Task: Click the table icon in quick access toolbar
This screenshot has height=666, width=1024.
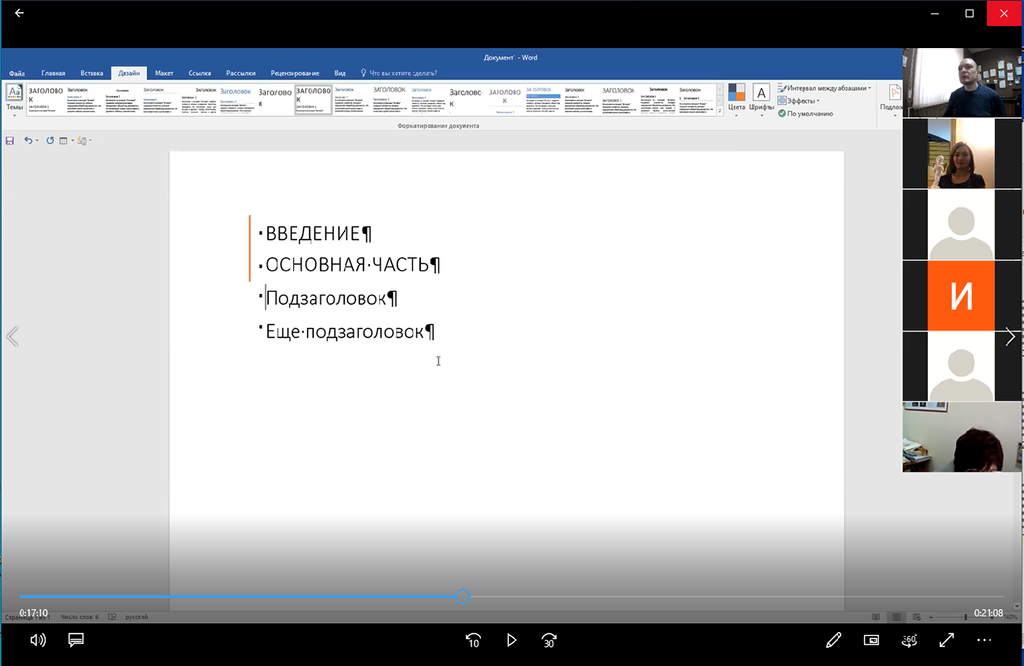Action: coord(63,140)
